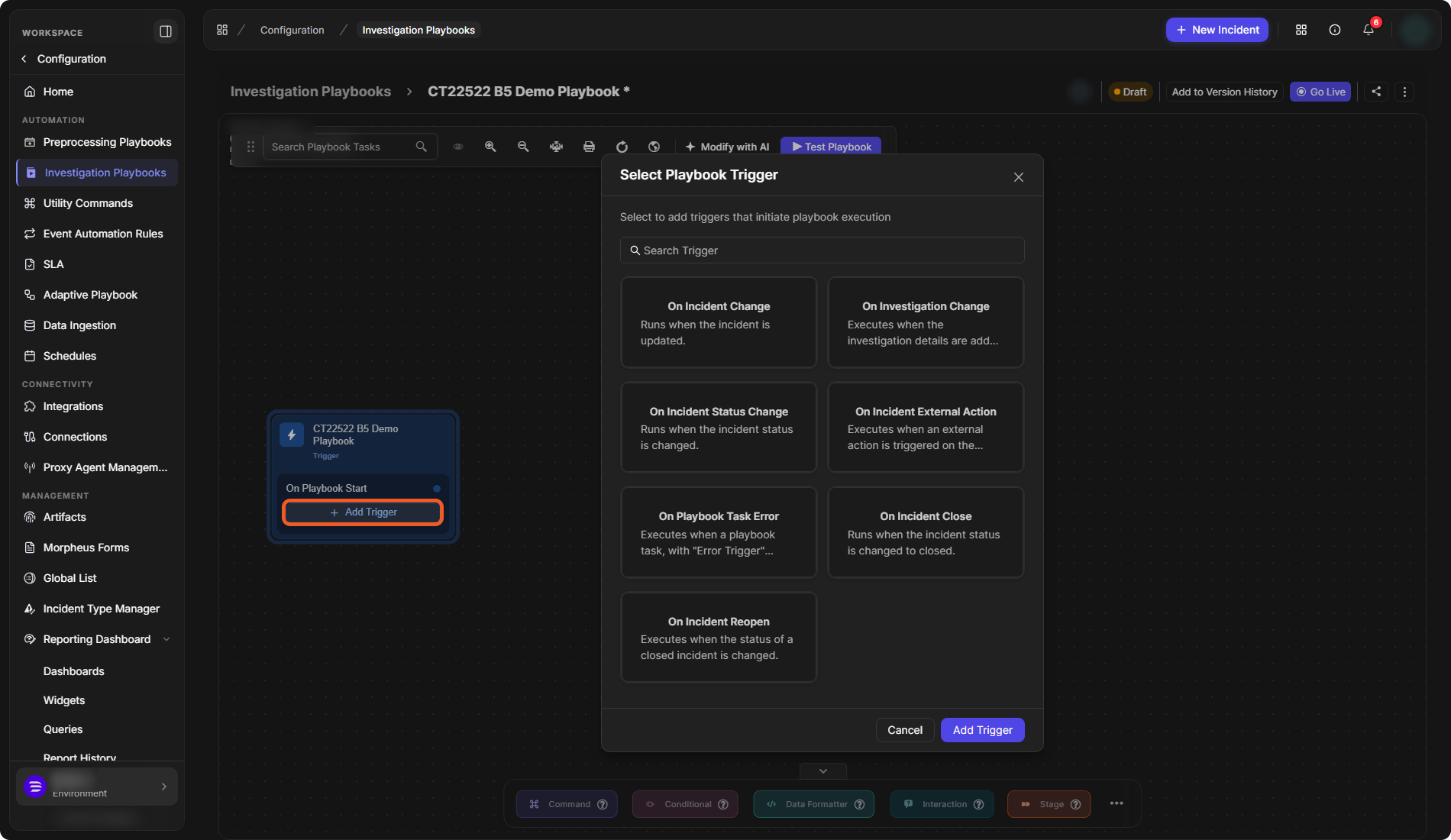This screenshot has height=840, width=1451.
Task: Confirm with Add Trigger in dialog
Action: [982, 730]
